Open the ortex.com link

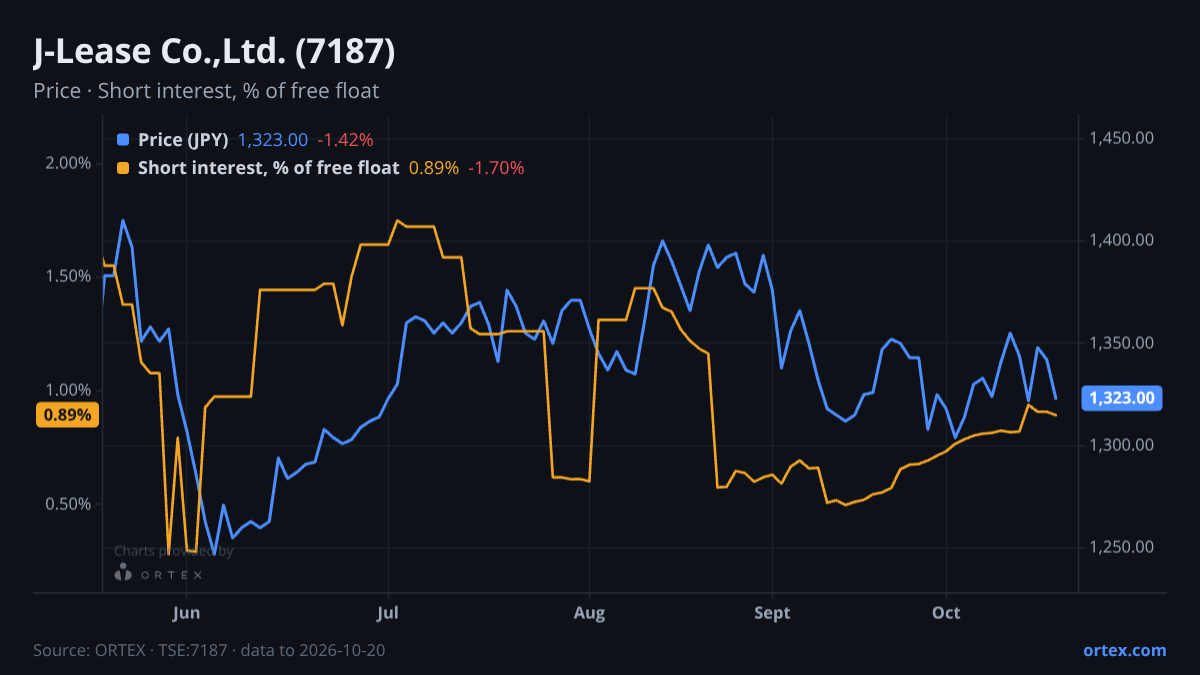(x=1125, y=650)
